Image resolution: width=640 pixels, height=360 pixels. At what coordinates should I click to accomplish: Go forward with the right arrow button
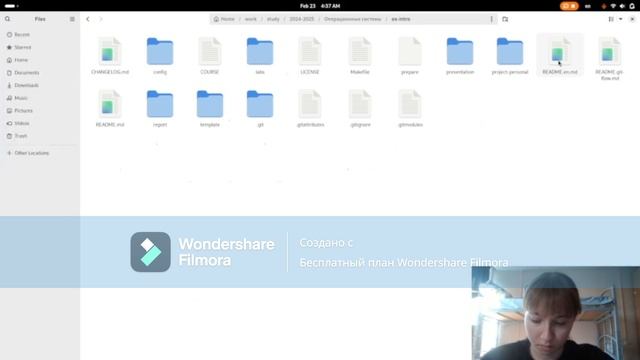click(x=101, y=19)
